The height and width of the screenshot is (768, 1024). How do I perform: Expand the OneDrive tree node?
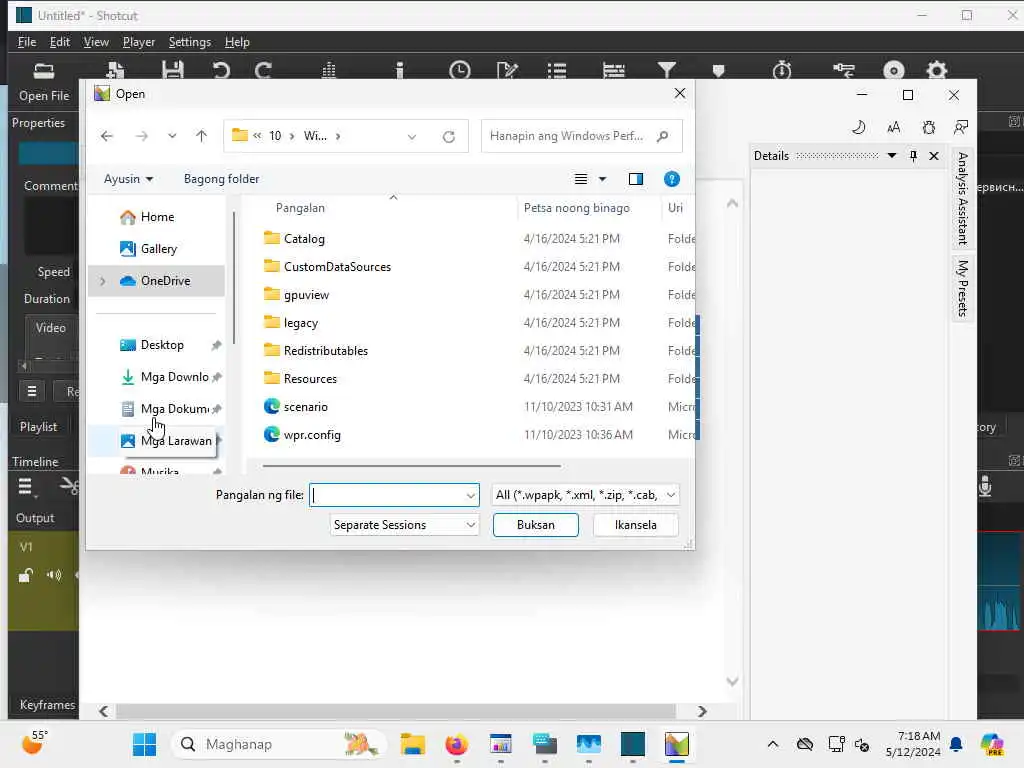click(x=103, y=281)
